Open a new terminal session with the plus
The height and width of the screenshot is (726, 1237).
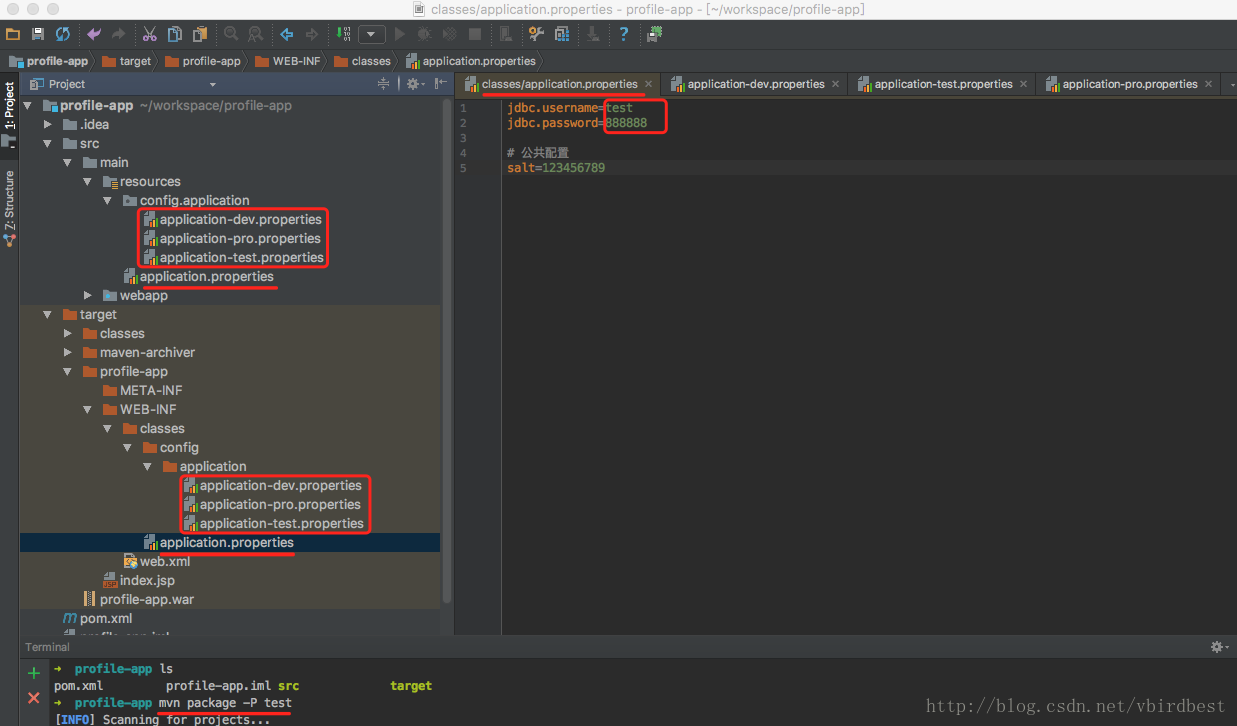pyautogui.click(x=34, y=674)
